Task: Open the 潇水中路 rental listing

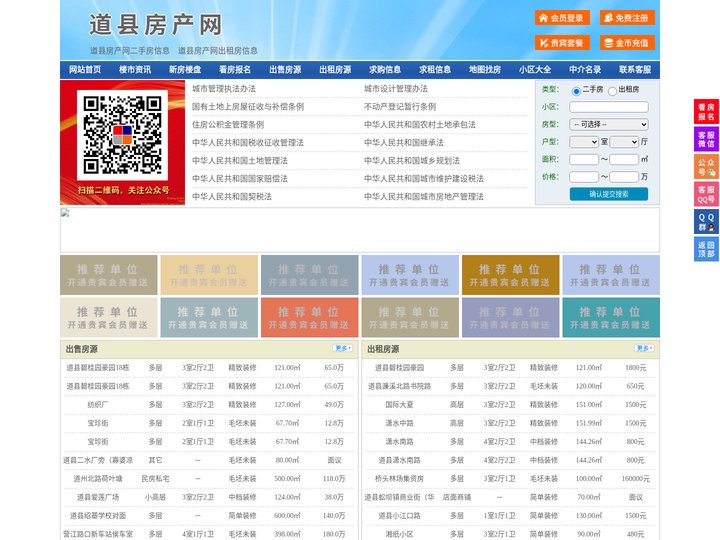Action: [399, 423]
